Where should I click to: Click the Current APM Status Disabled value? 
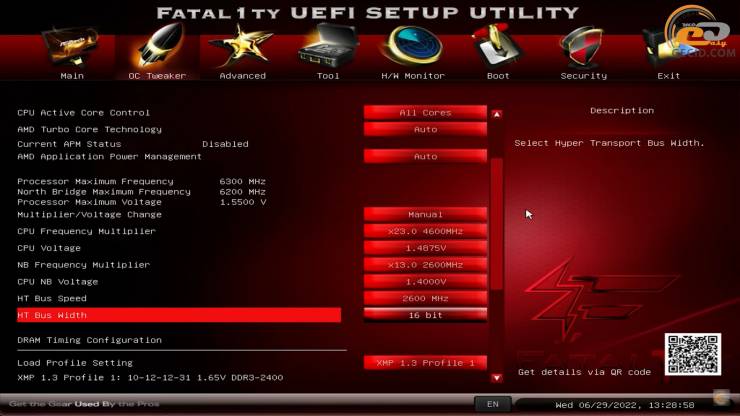coord(225,144)
